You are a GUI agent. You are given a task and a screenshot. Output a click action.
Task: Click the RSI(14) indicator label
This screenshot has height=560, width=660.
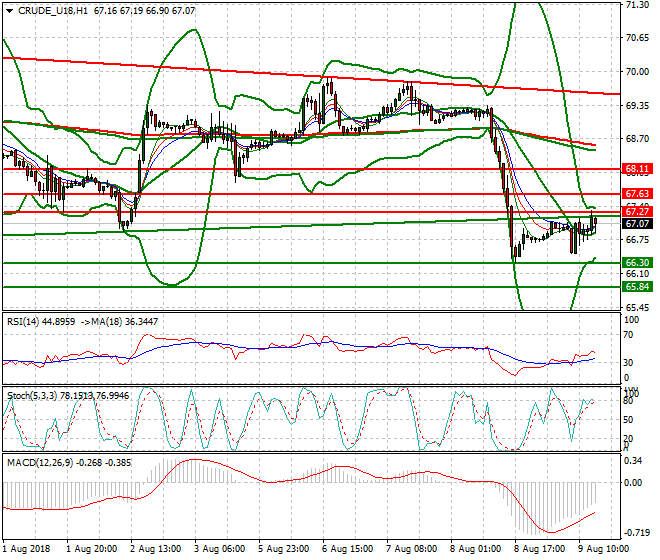coord(25,321)
